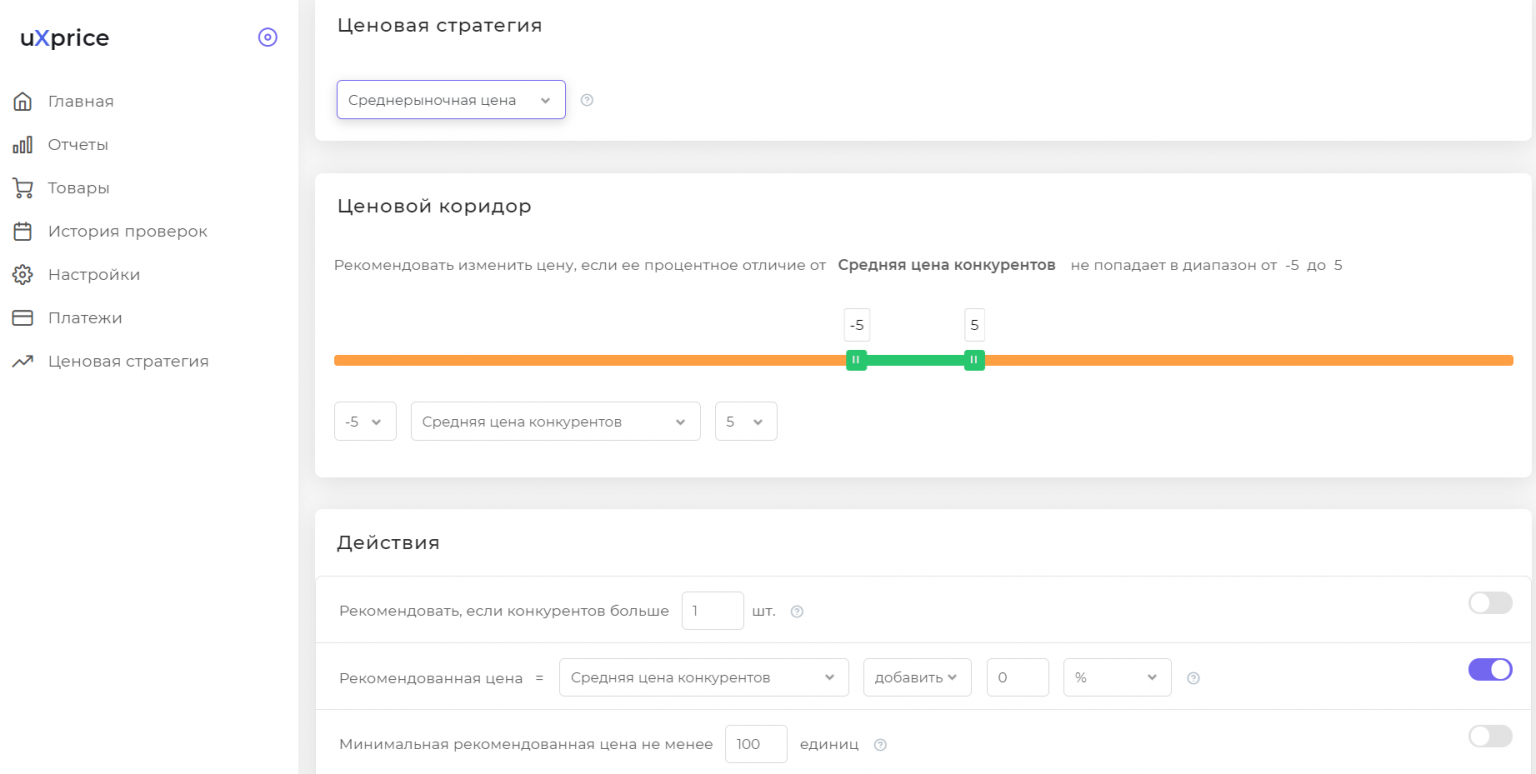Click the uXprice logo
1536x774 pixels.
65,39
